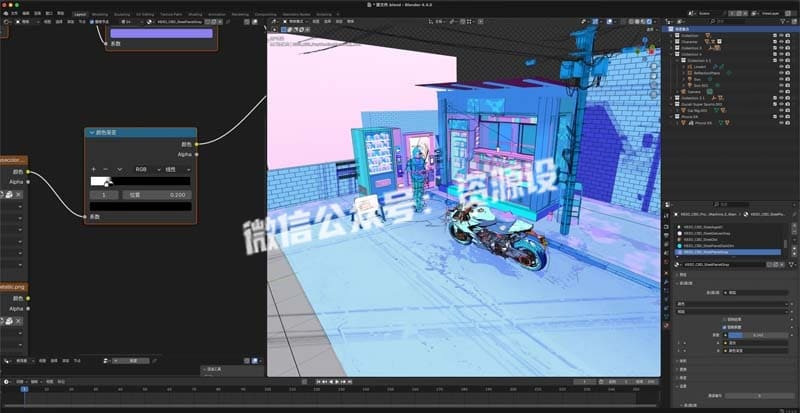Unlink material with X beside properties name field

[x=784, y=264]
